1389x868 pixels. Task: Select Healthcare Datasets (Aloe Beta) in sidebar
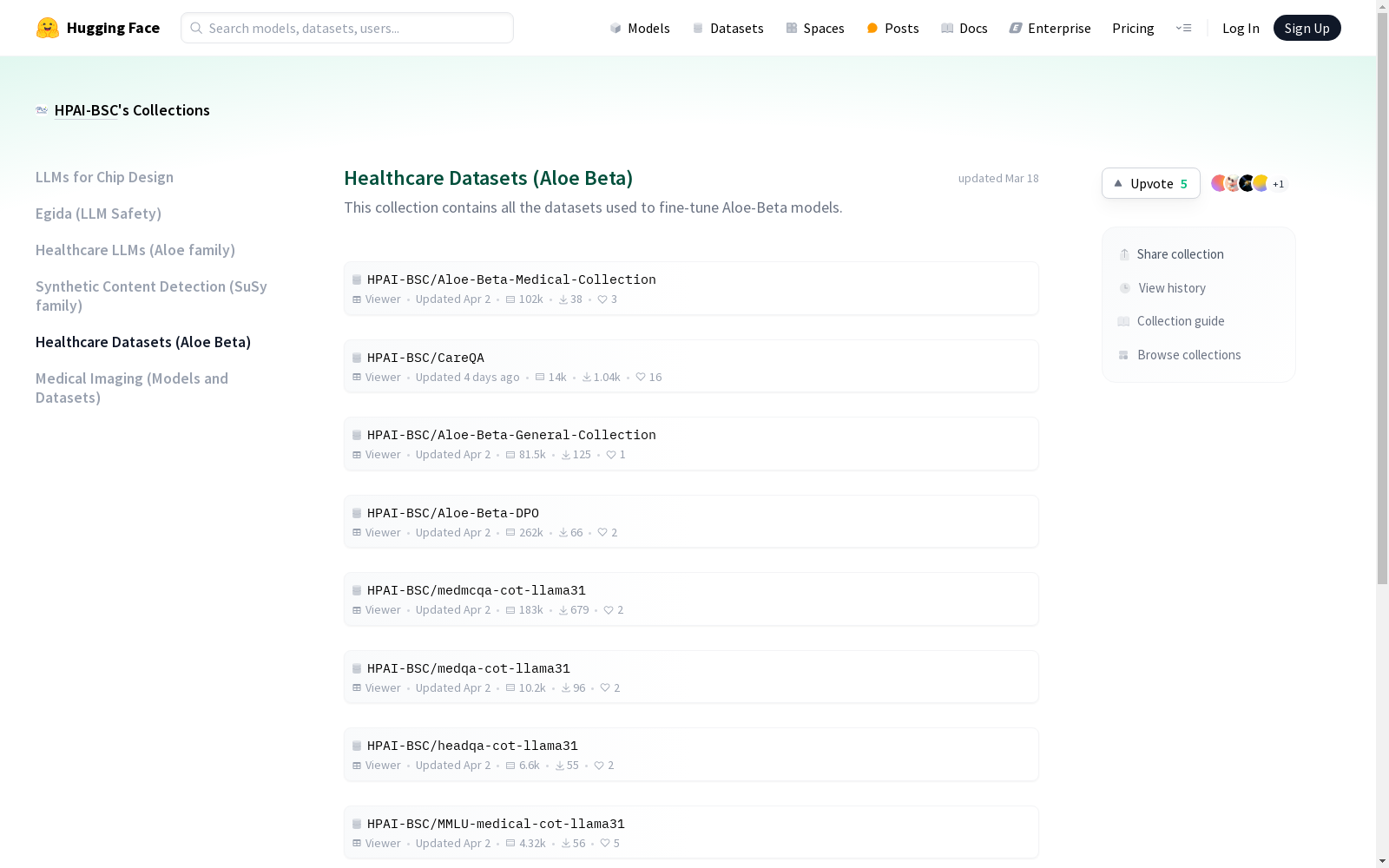pos(143,342)
